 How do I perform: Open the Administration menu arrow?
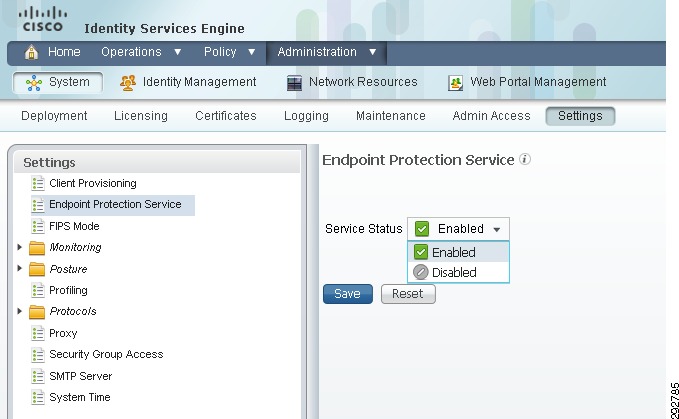pos(372,52)
